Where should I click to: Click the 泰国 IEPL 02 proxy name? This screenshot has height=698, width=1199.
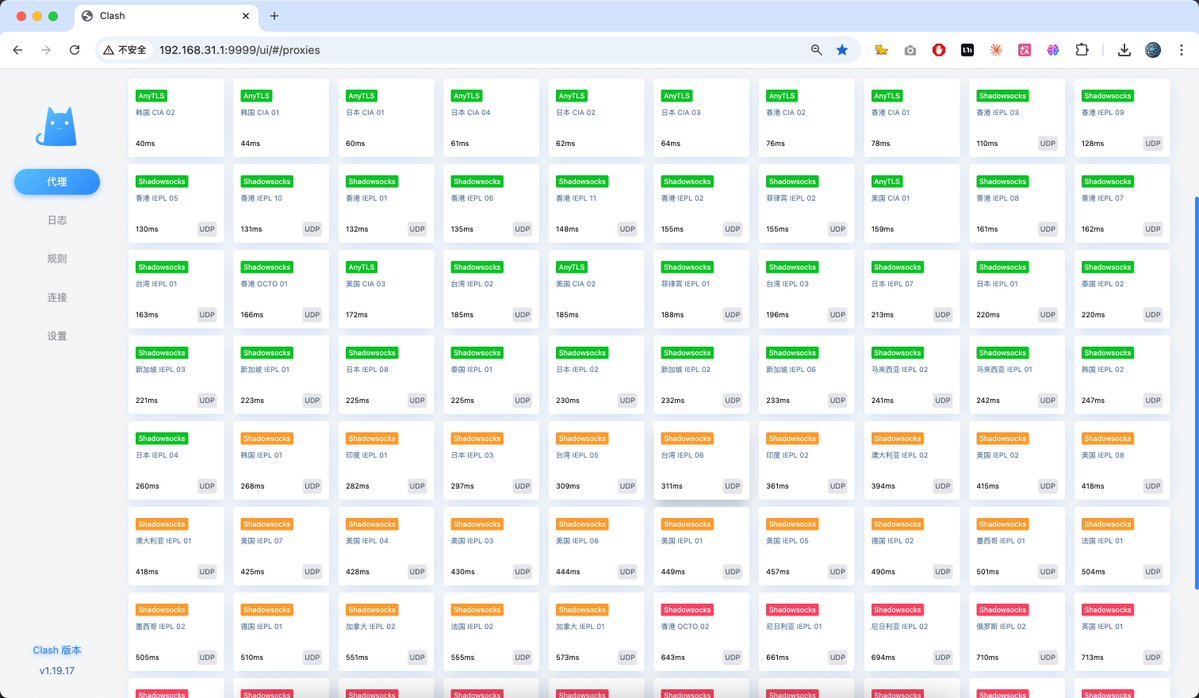pos(1103,284)
